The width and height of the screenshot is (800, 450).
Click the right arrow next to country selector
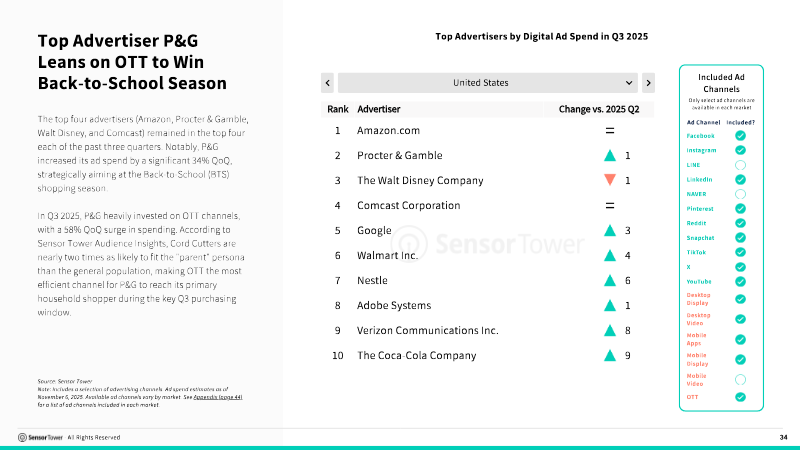(648, 82)
